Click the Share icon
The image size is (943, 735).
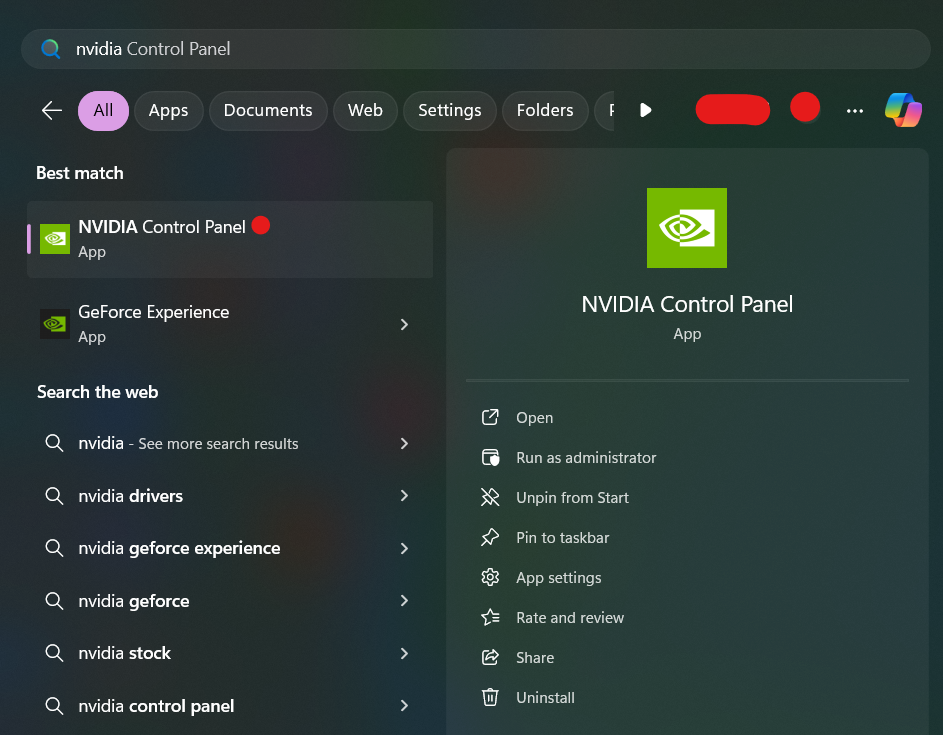pos(490,657)
